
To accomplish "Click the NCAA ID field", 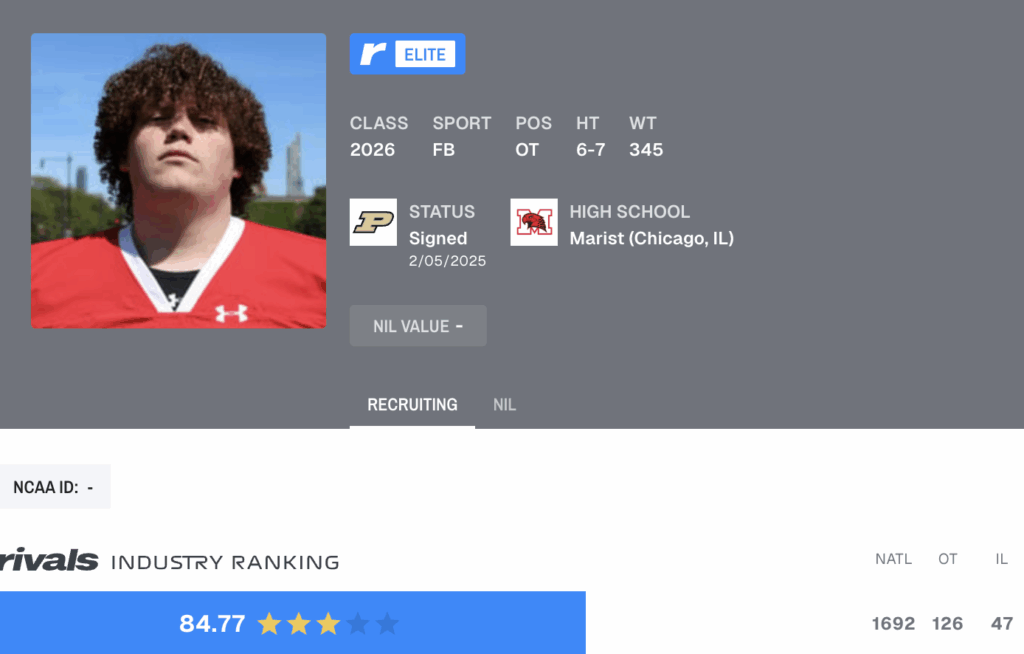I will pyautogui.click(x=55, y=487).
